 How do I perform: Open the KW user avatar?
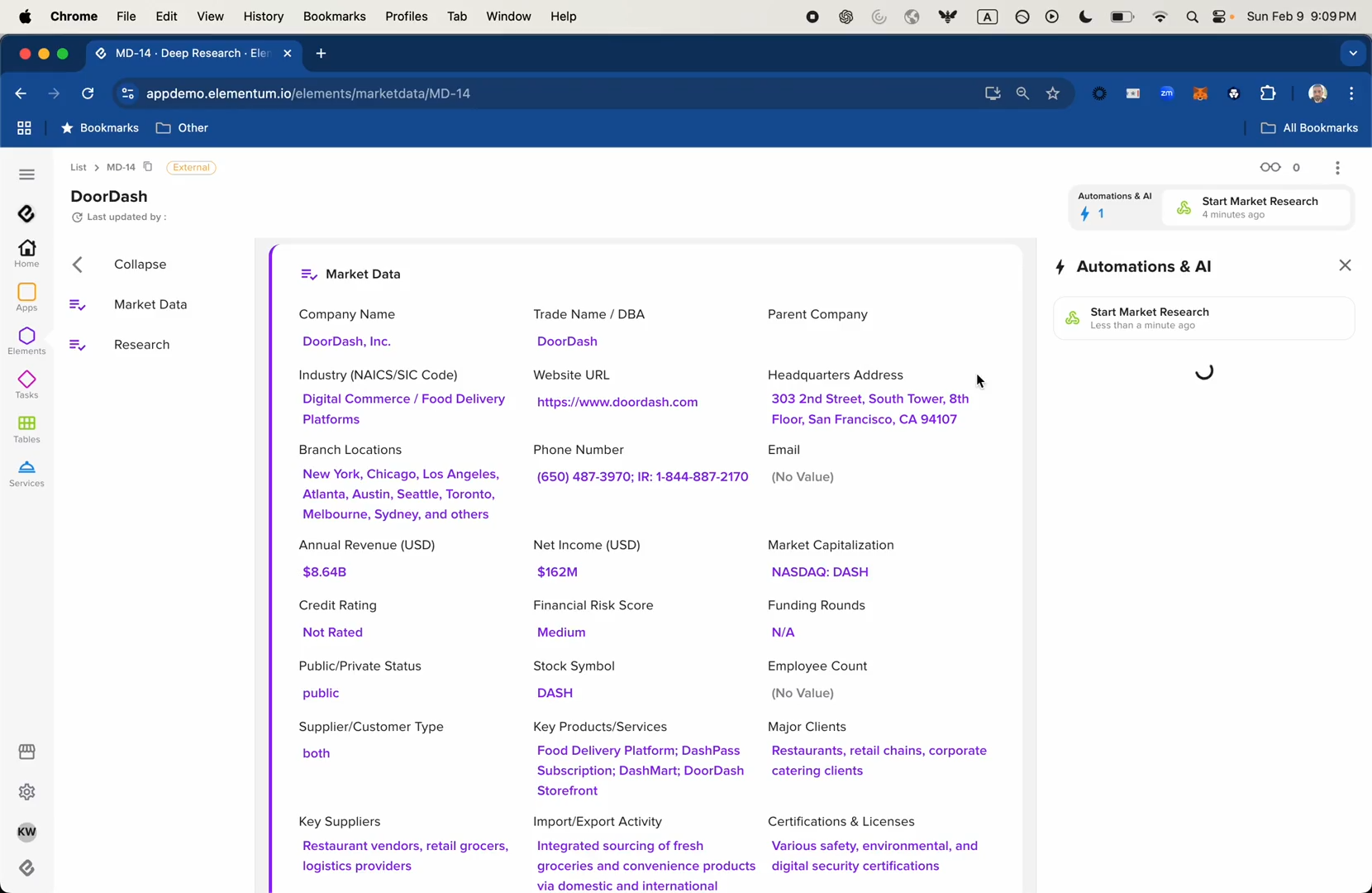coord(26,832)
